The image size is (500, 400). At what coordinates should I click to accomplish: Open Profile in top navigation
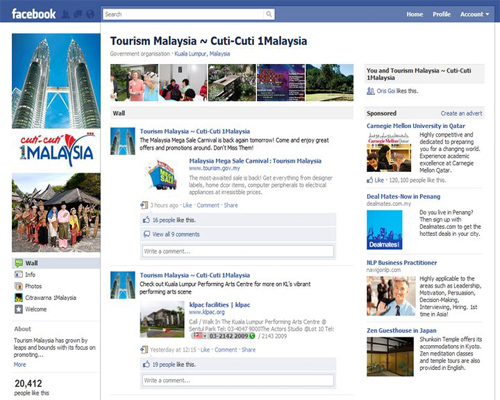[442, 14]
